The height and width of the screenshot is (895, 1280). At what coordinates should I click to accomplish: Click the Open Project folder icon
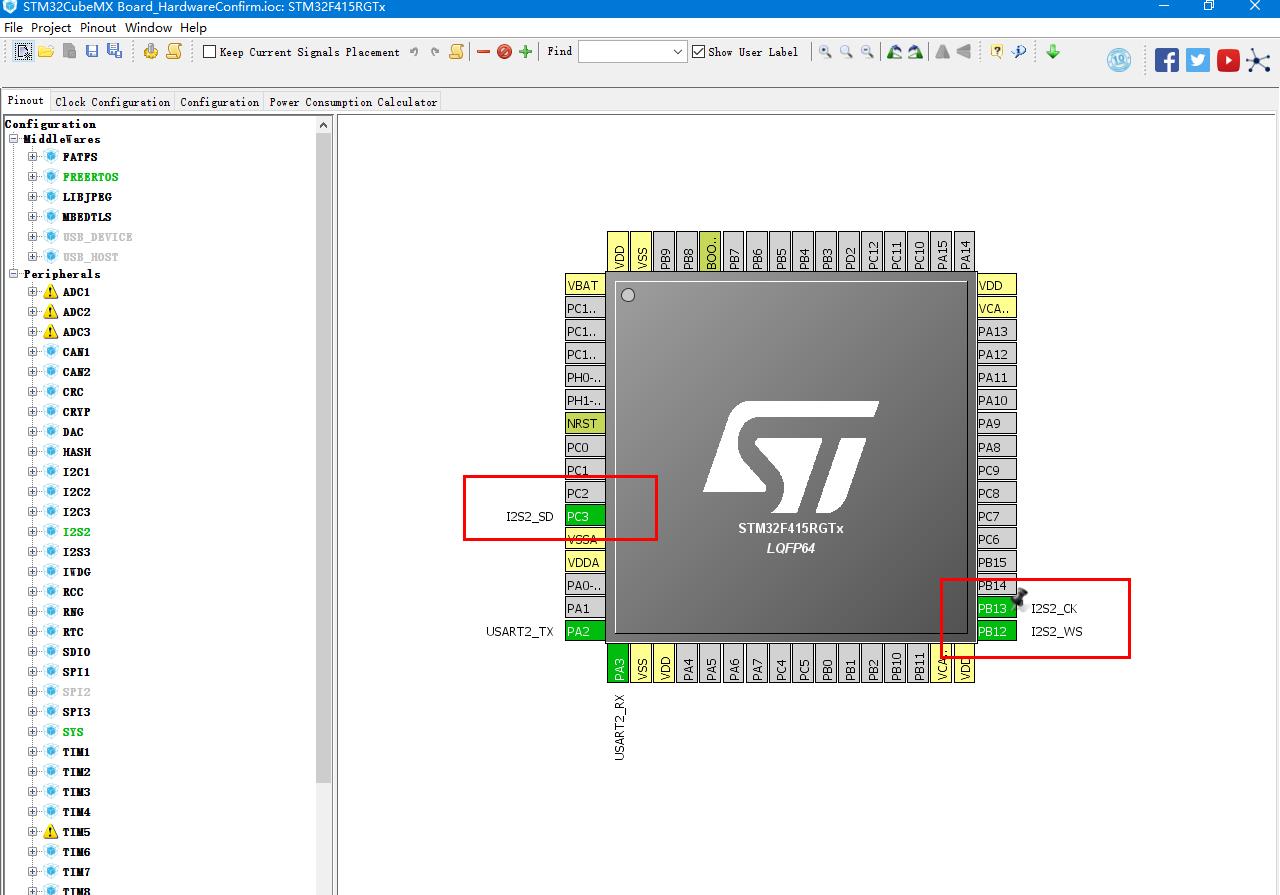tap(46, 51)
